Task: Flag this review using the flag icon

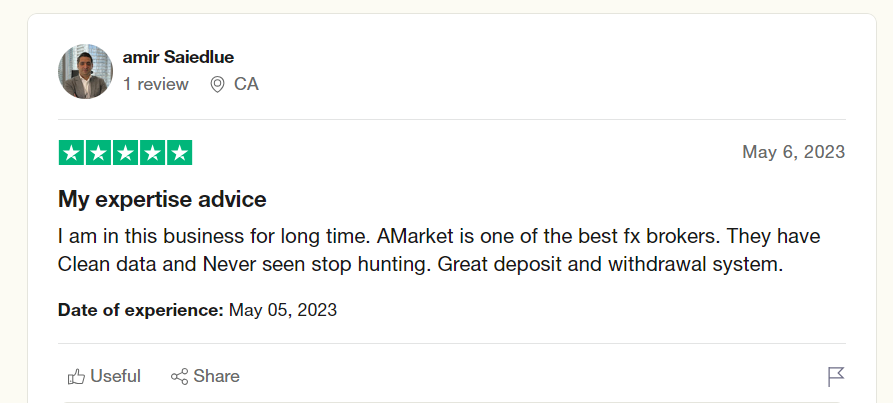Action: point(836,377)
